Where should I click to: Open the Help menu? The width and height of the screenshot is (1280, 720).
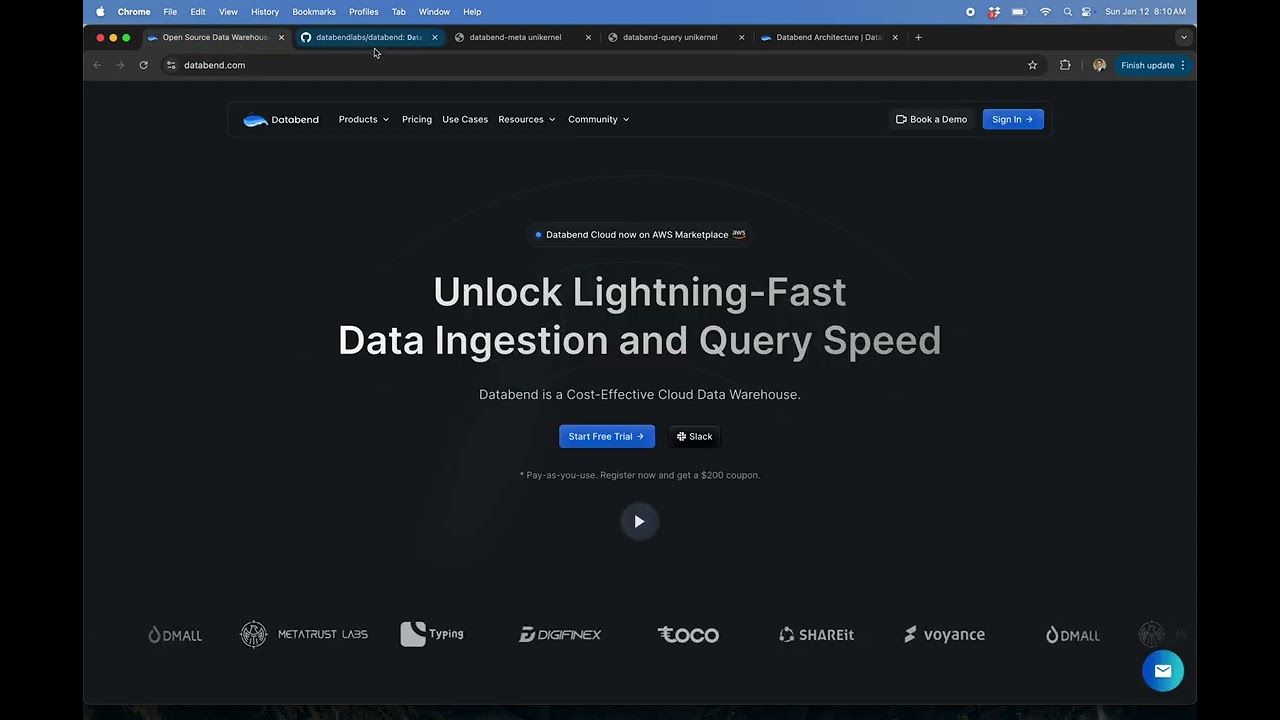472,12
